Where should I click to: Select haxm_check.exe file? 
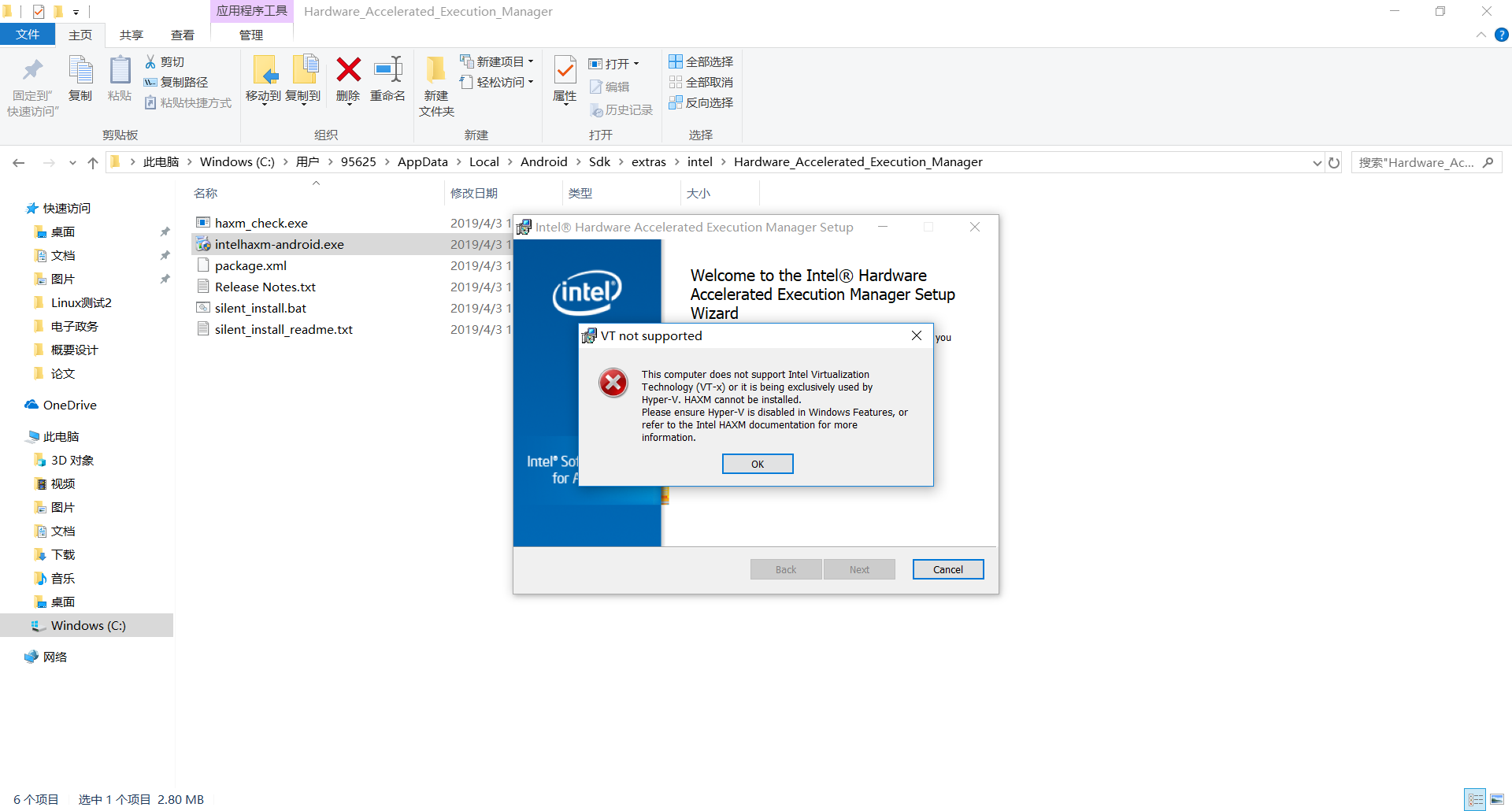click(x=261, y=223)
